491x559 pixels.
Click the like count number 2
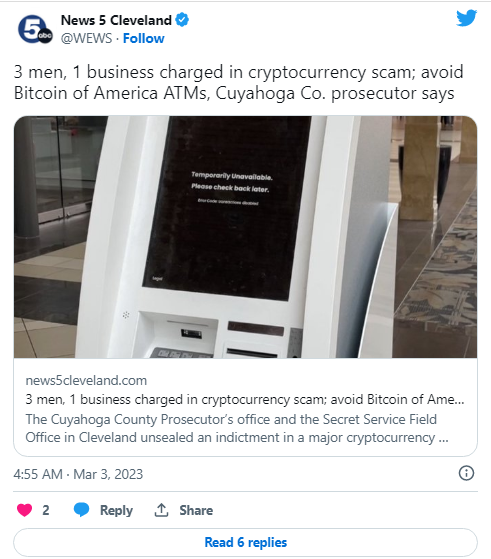click(46, 510)
